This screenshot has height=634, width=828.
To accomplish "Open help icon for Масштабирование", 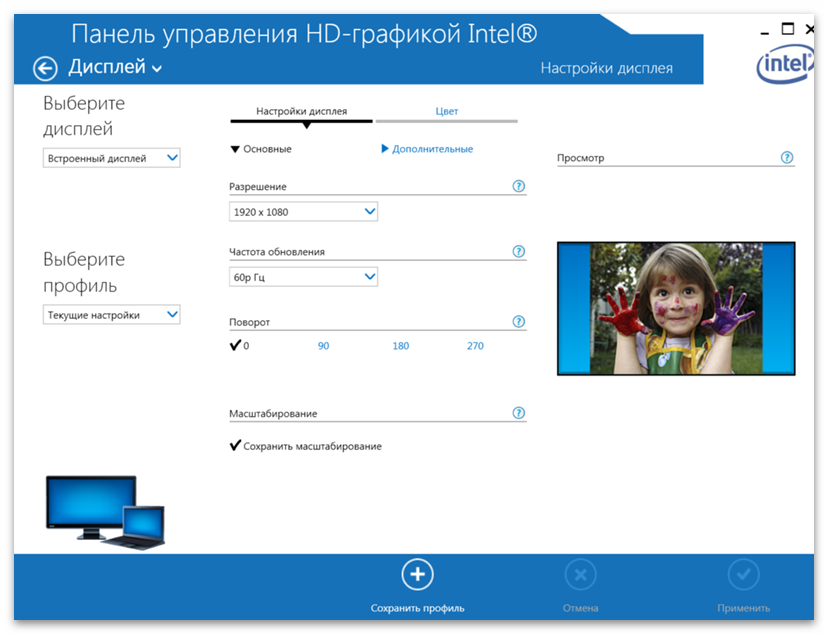I will pyautogui.click(x=518, y=413).
